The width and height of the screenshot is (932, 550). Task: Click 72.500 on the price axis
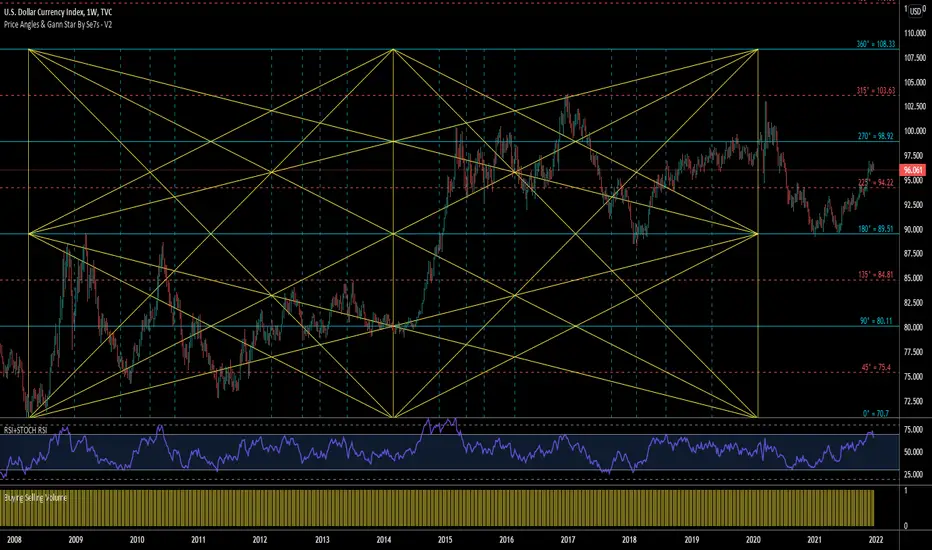(915, 401)
